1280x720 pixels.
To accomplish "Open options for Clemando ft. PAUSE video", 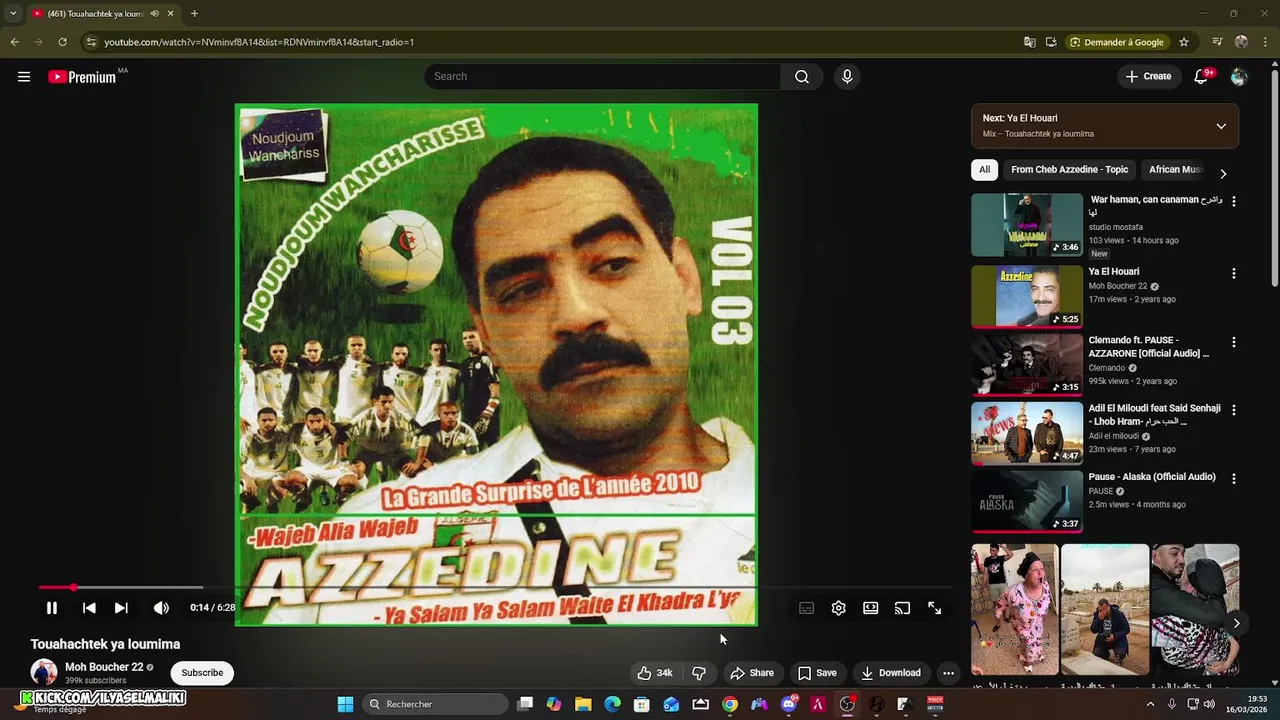I will (1233, 342).
